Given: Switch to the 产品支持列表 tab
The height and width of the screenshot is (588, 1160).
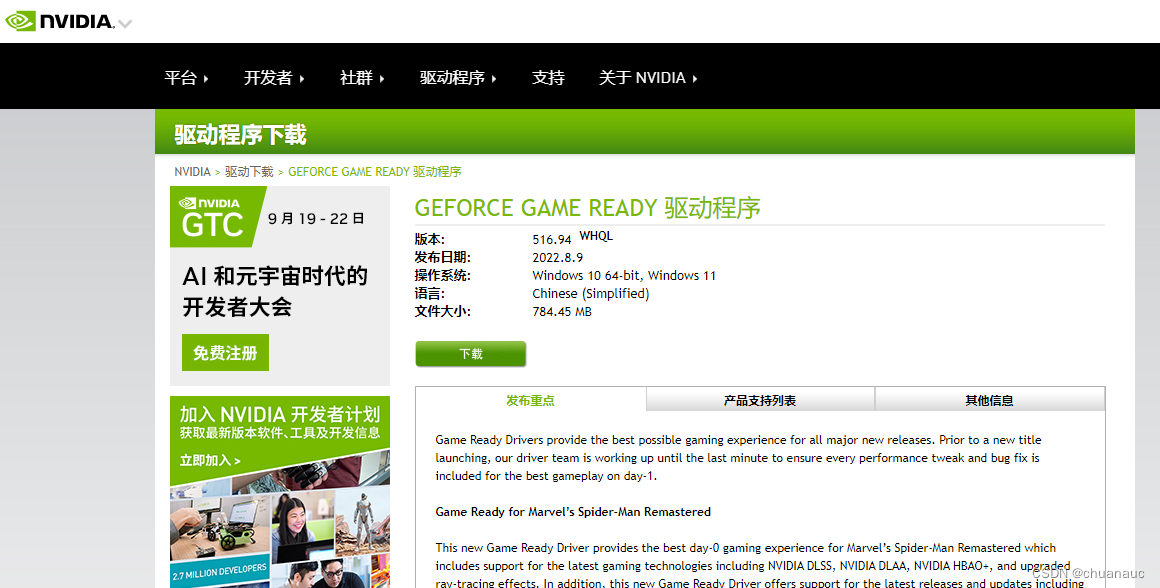Looking at the screenshot, I should coord(760,400).
